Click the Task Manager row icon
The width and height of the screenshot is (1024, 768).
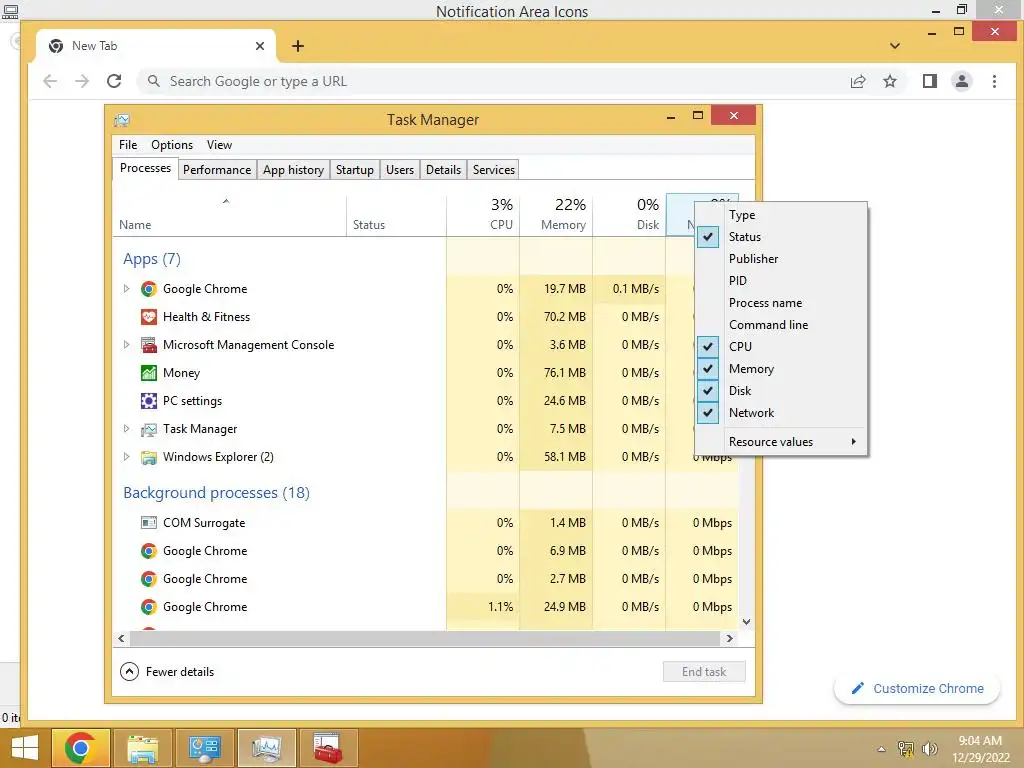[x=149, y=429]
